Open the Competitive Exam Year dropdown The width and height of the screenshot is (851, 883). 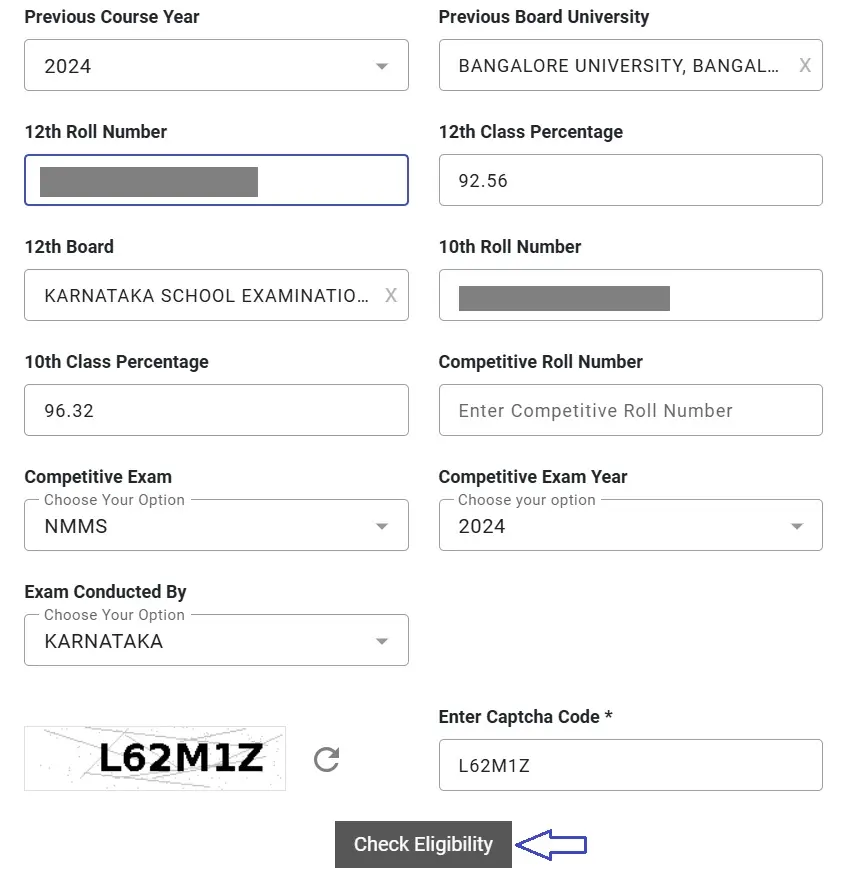click(630, 524)
